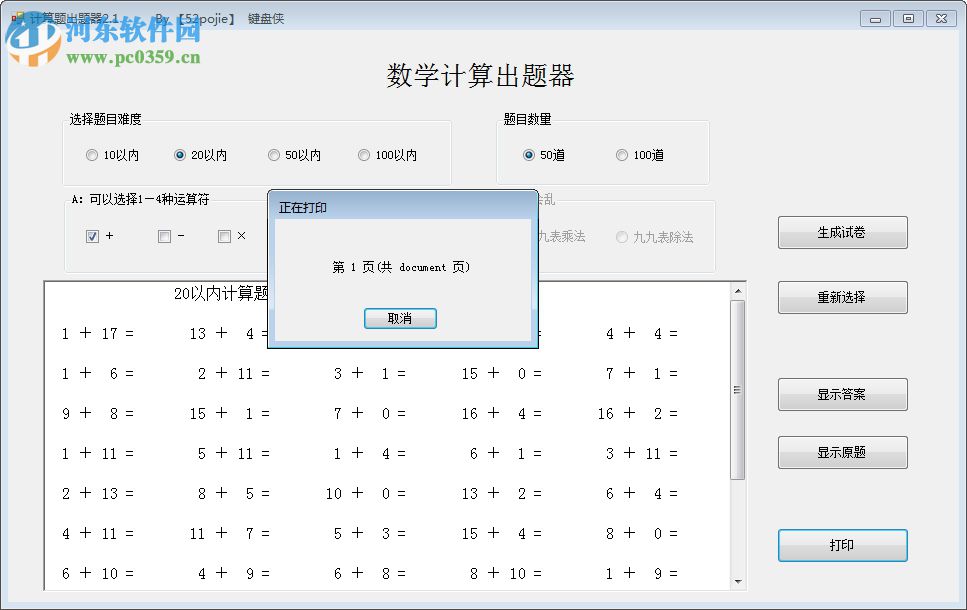This screenshot has height=610, width=967.
Task: Start printing with the 打印 button
Action: coord(842,545)
